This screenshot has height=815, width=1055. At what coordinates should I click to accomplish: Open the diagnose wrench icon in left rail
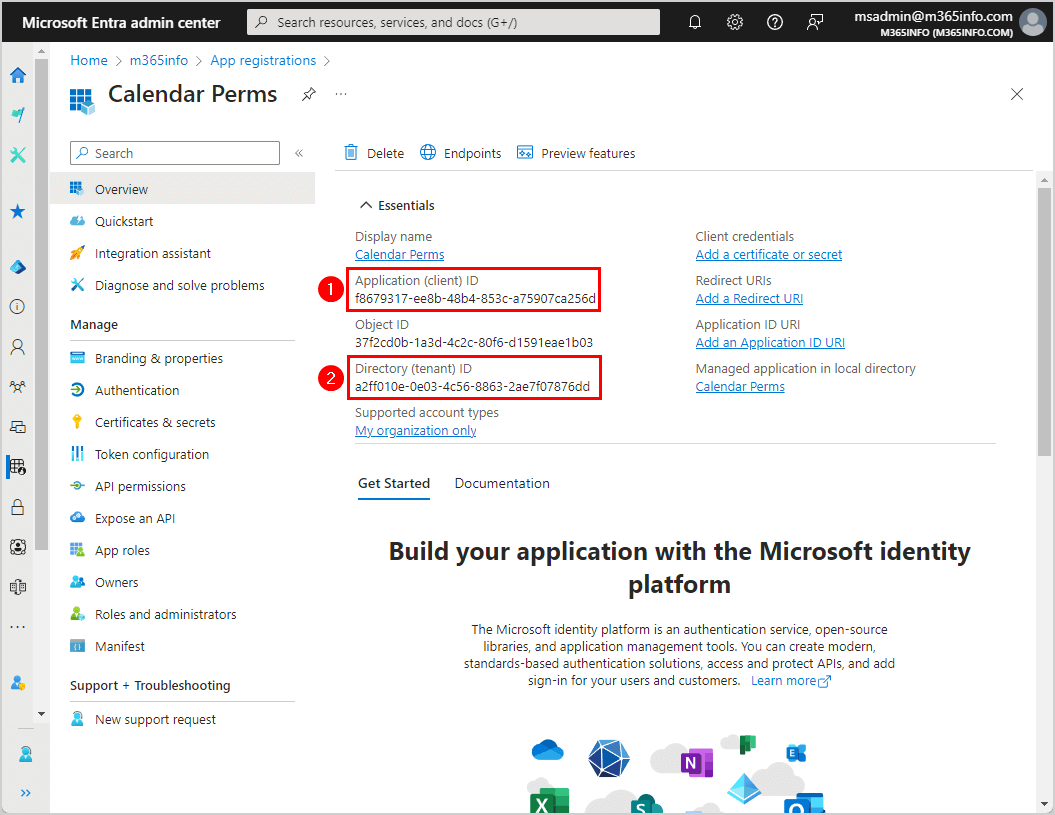(18, 155)
